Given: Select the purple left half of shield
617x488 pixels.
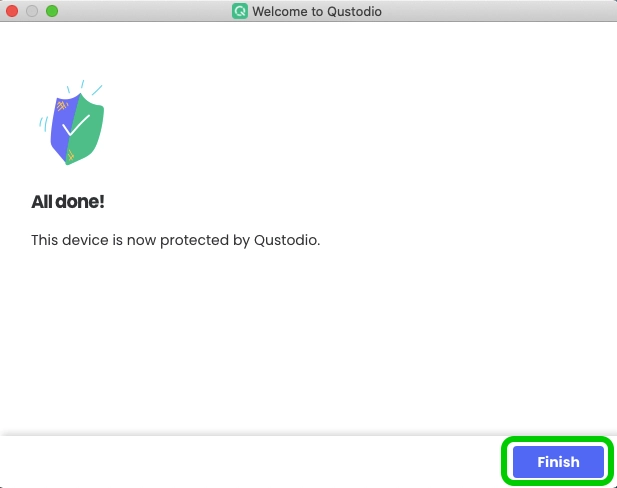Looking at the screenshot, I should tap(63, 128).
